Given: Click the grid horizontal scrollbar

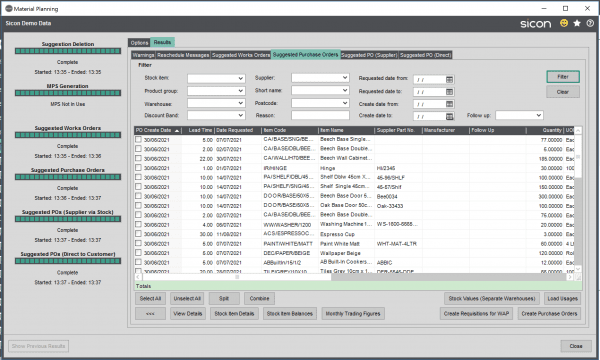Looking at the screenshot, I should [x=237, y=277].
